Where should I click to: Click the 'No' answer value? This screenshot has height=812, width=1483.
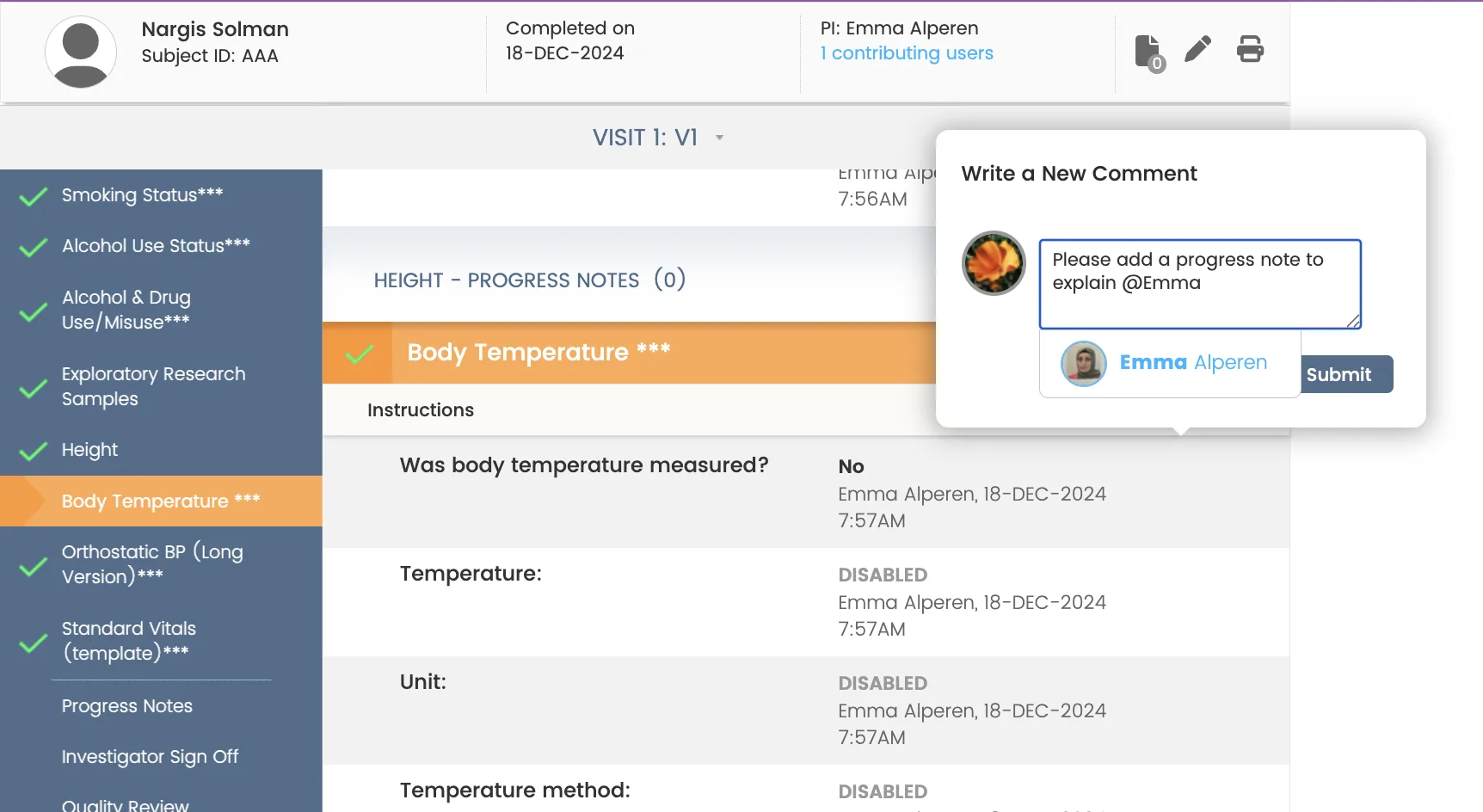click(852, 466)
